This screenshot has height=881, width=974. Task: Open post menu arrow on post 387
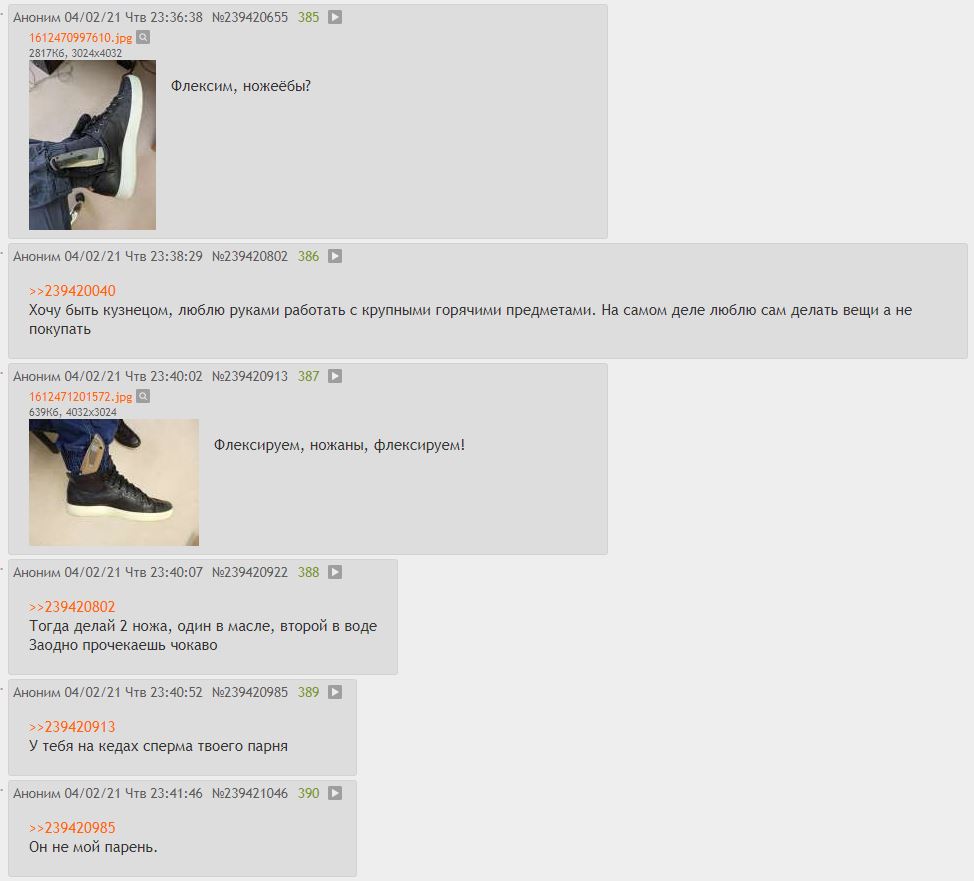335,376
